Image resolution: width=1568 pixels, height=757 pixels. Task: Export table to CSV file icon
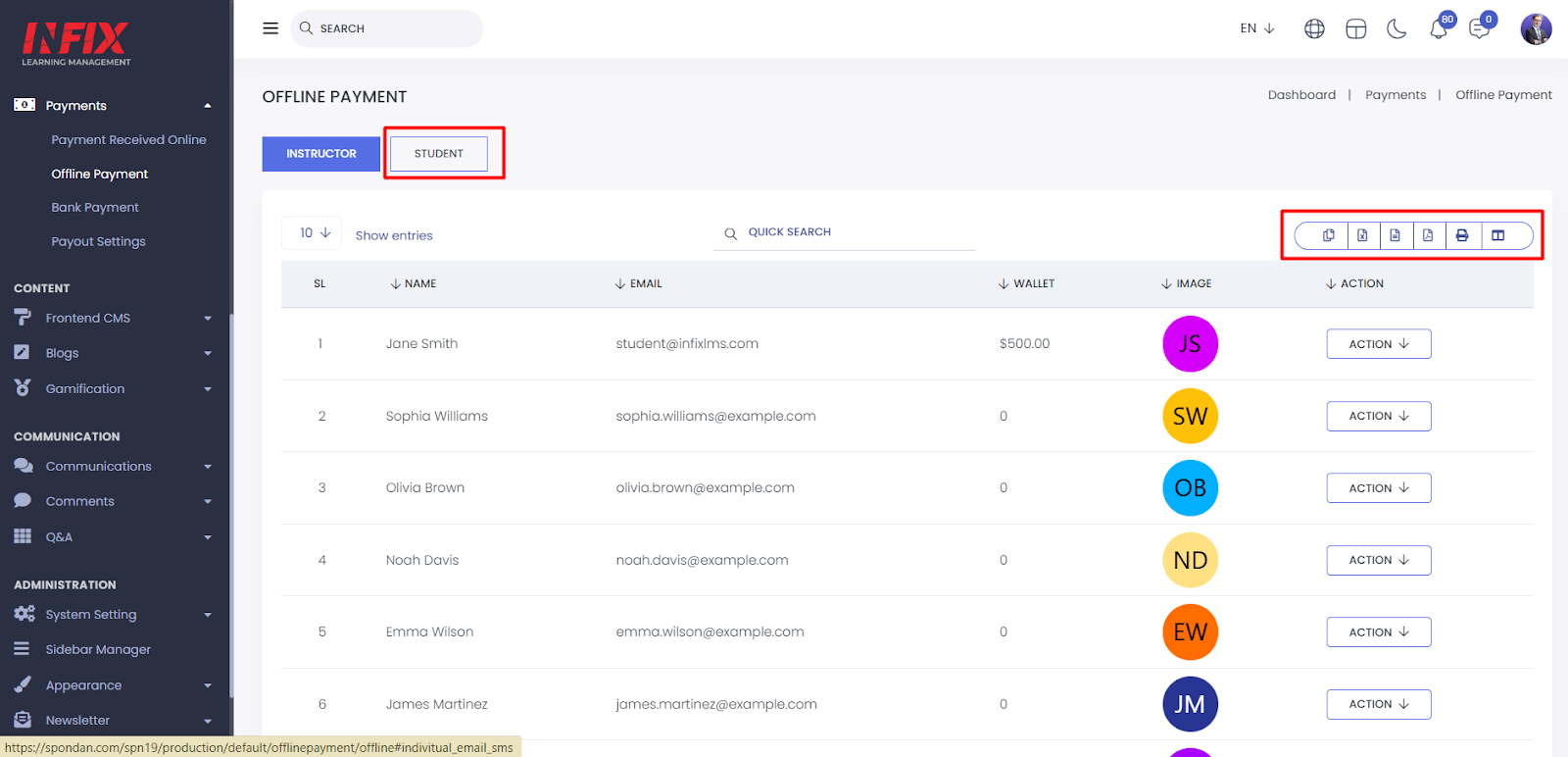pyautogui.click(x=1395, y=235)
